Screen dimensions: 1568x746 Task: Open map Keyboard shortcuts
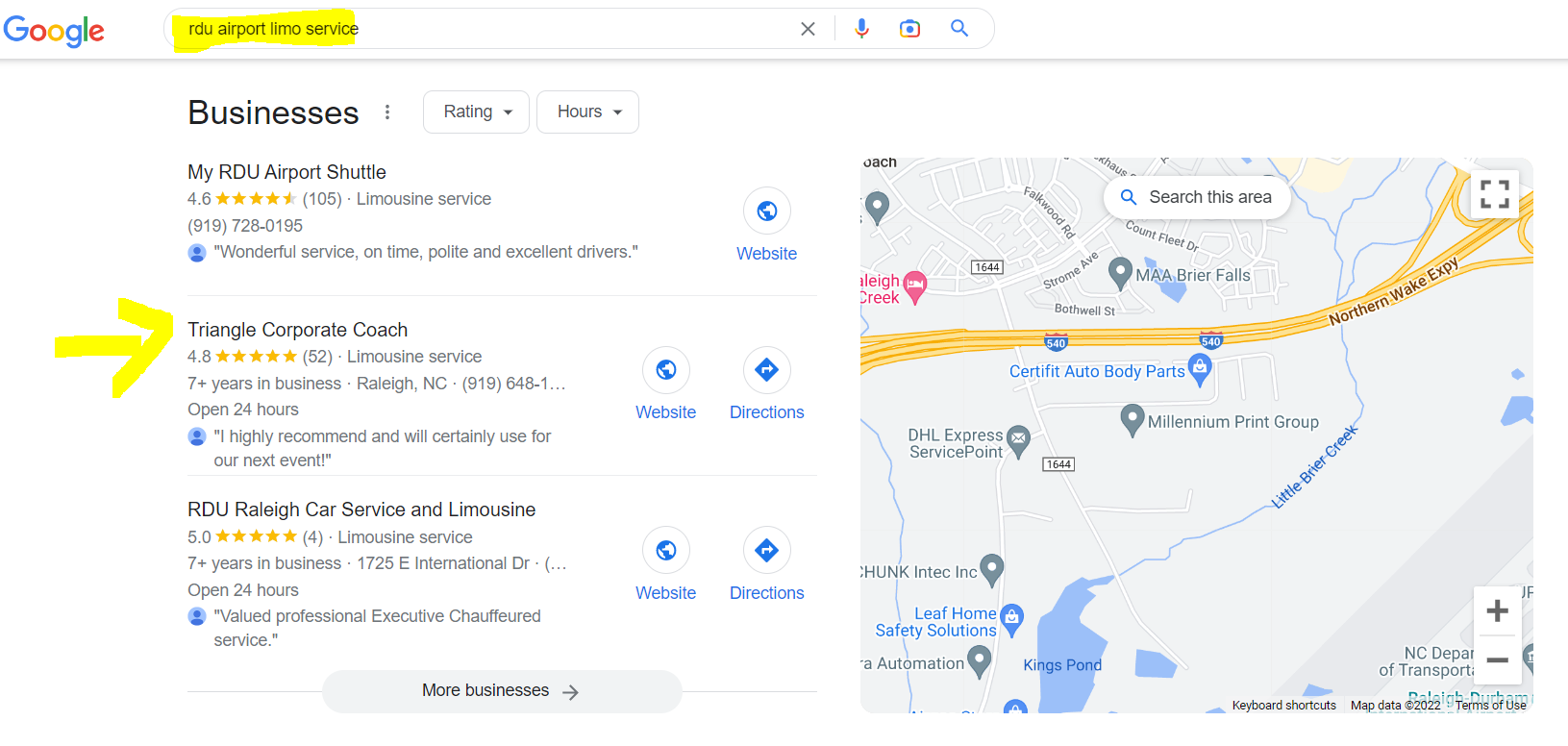coord(1284,706)
